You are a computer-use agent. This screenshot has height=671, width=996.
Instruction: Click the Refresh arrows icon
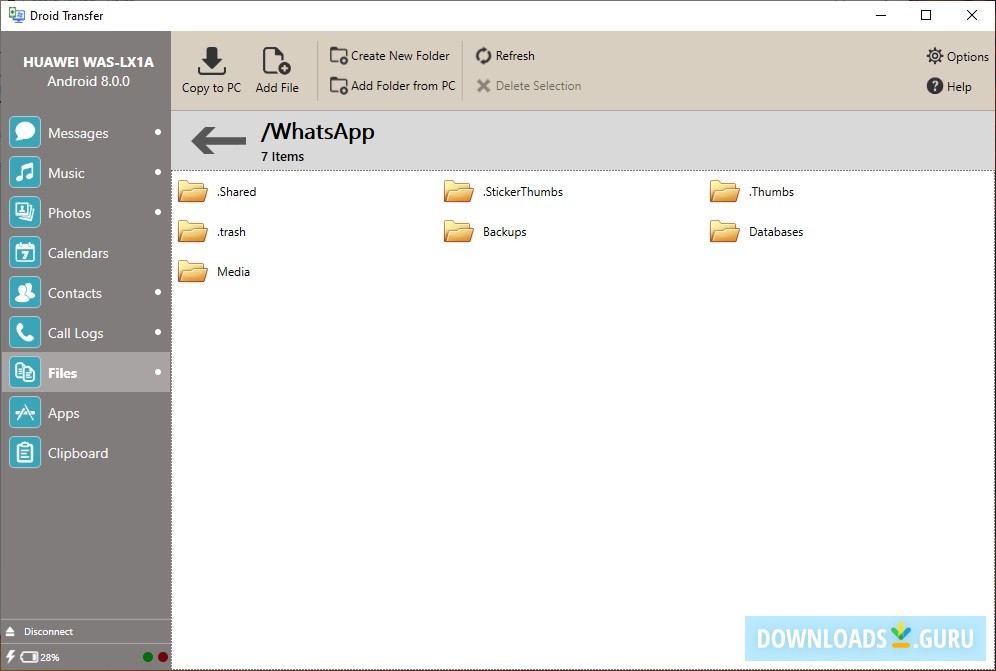(x=483, y=56)
